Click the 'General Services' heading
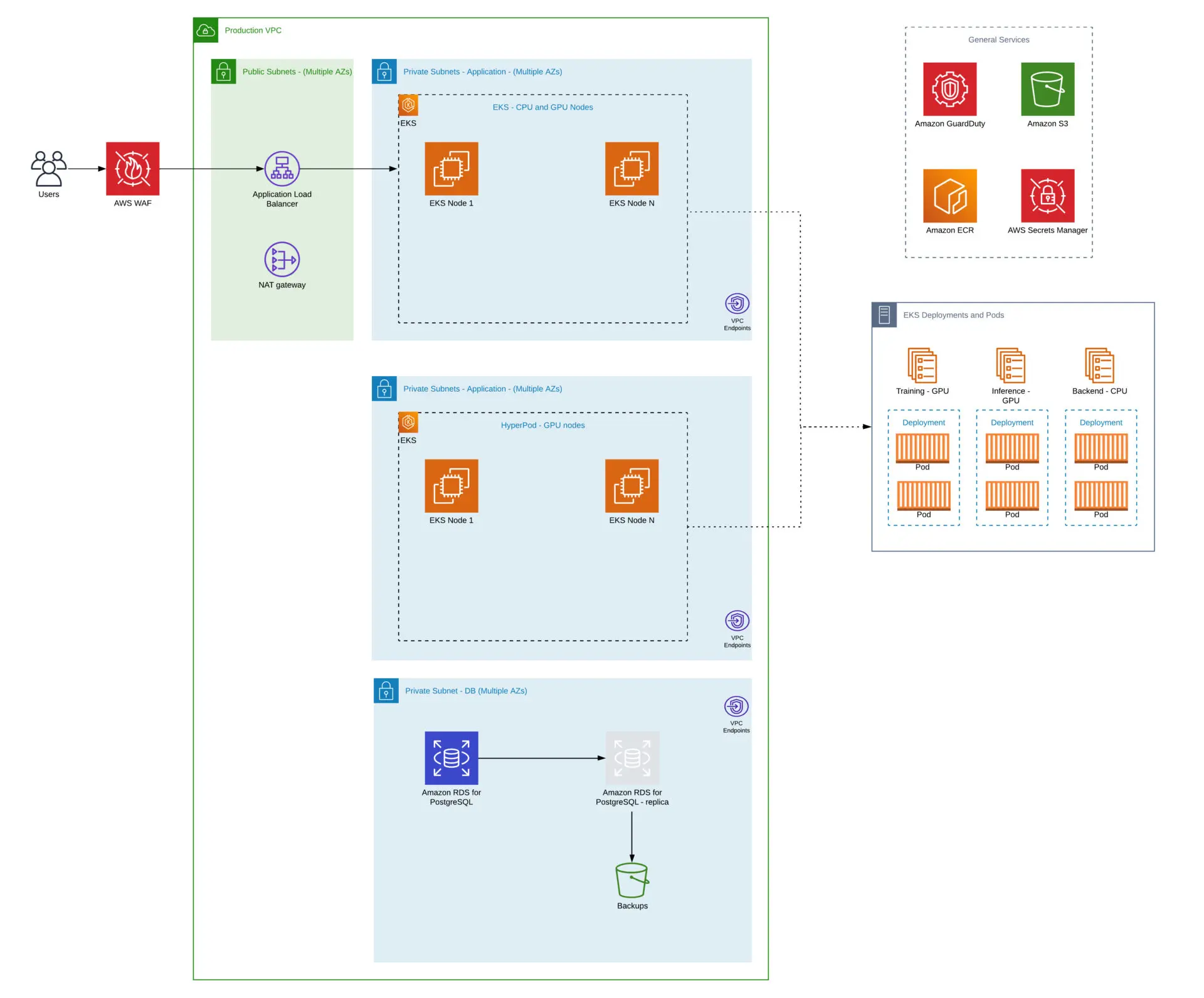1204x998 pixels. coord(999,39)
